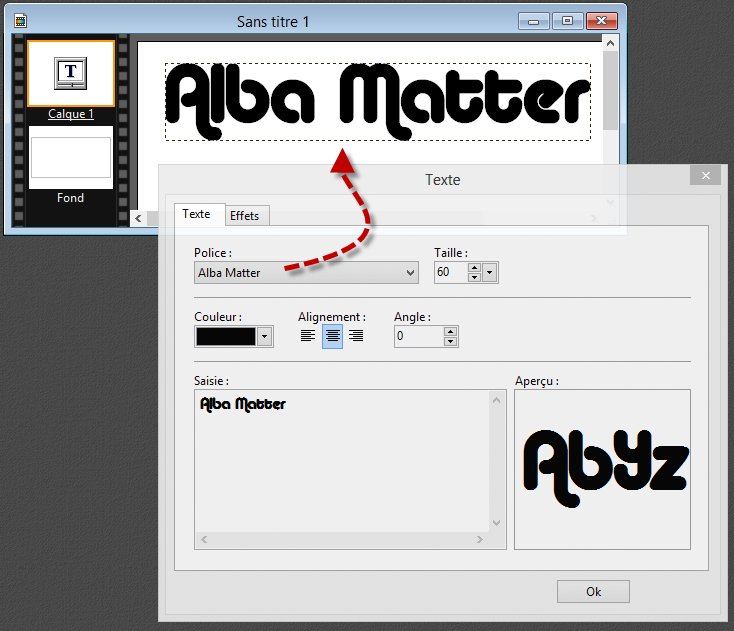Minimize the Sans titre 1 window
The image size is (734, 631).
click(533, 21)
